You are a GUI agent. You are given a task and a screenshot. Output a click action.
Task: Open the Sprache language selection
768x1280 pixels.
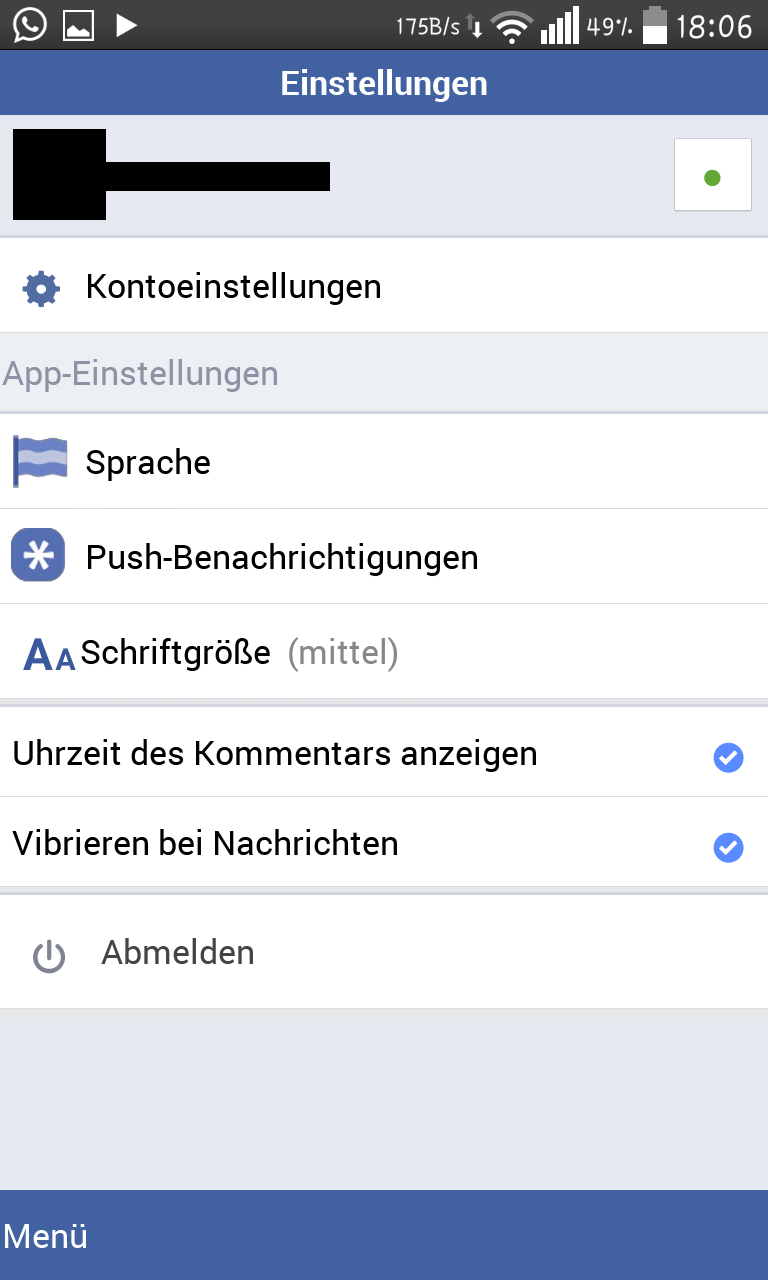[148, 463]
